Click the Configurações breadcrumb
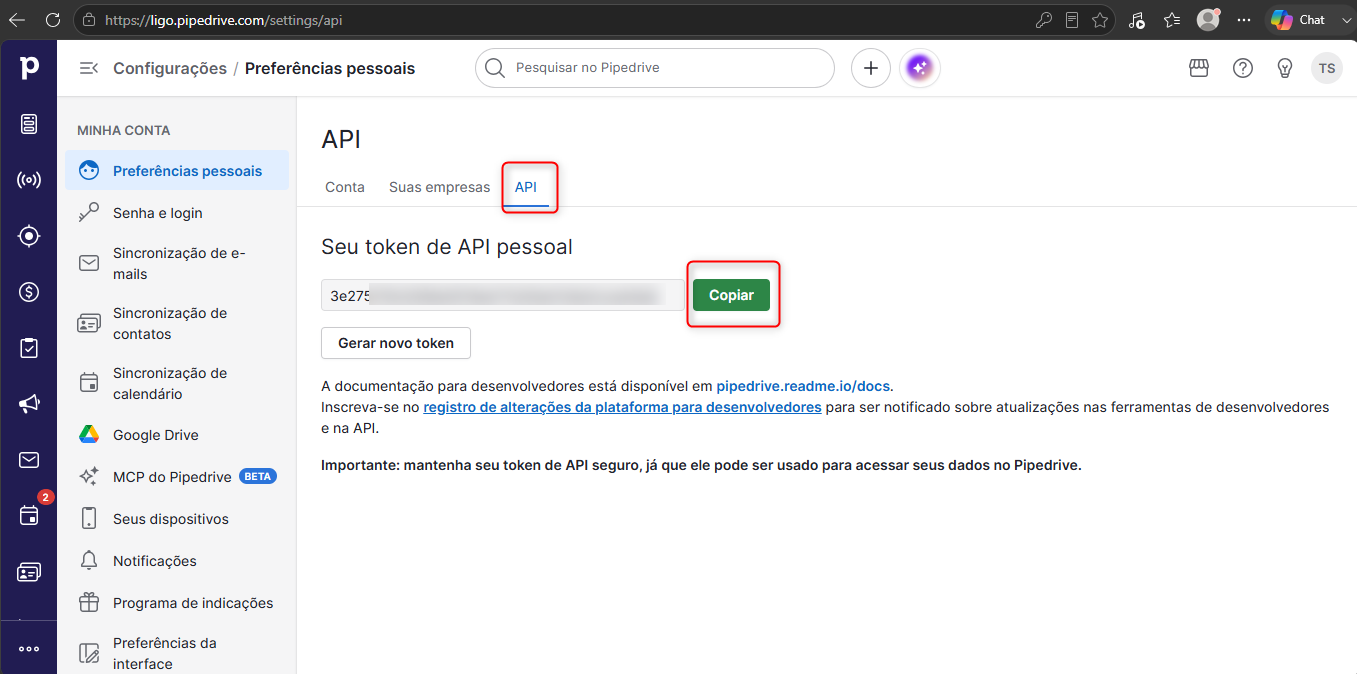This screenshot has width=1357, height=674. click(170, 68)
